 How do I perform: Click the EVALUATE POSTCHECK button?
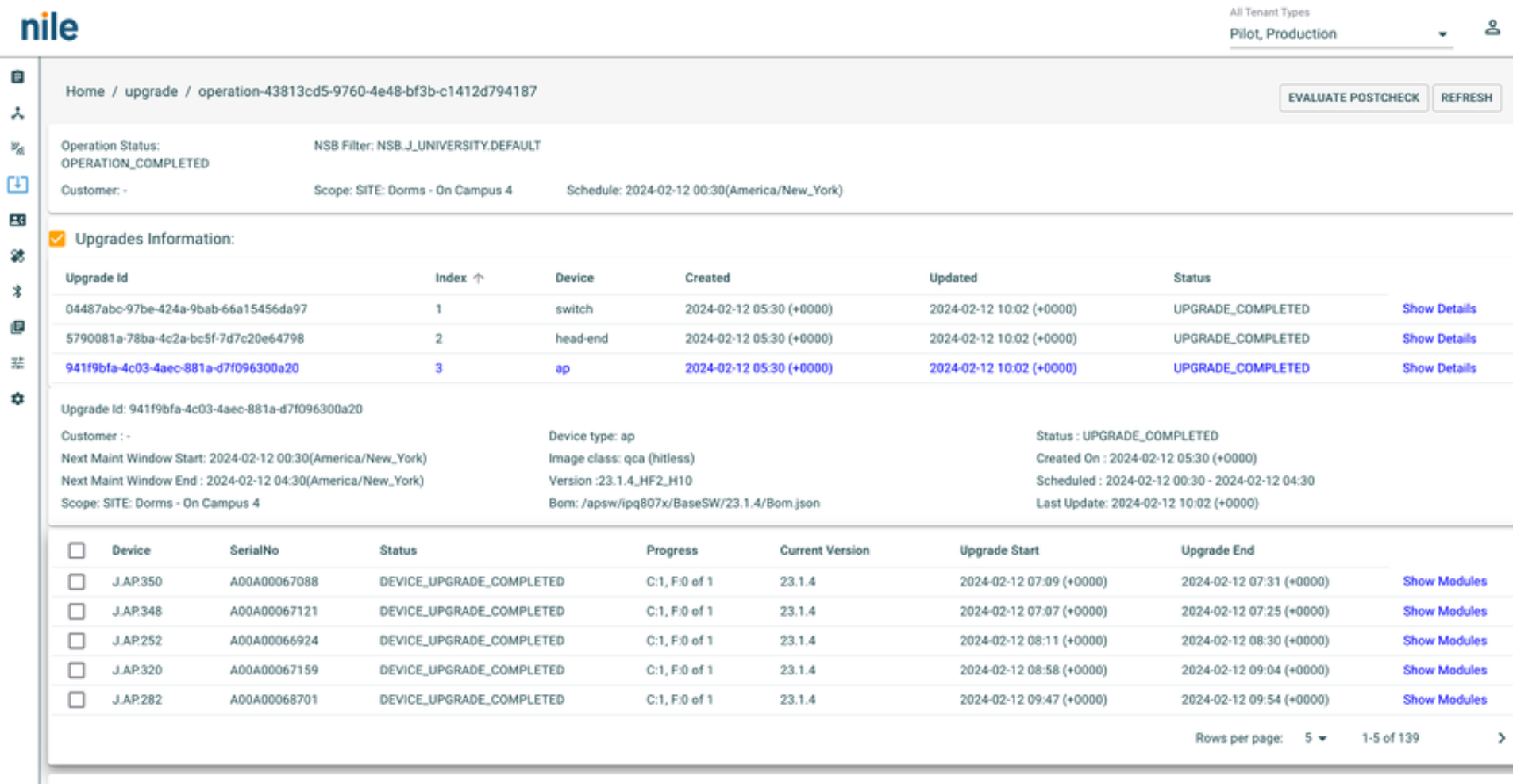tap(1353, 98)
